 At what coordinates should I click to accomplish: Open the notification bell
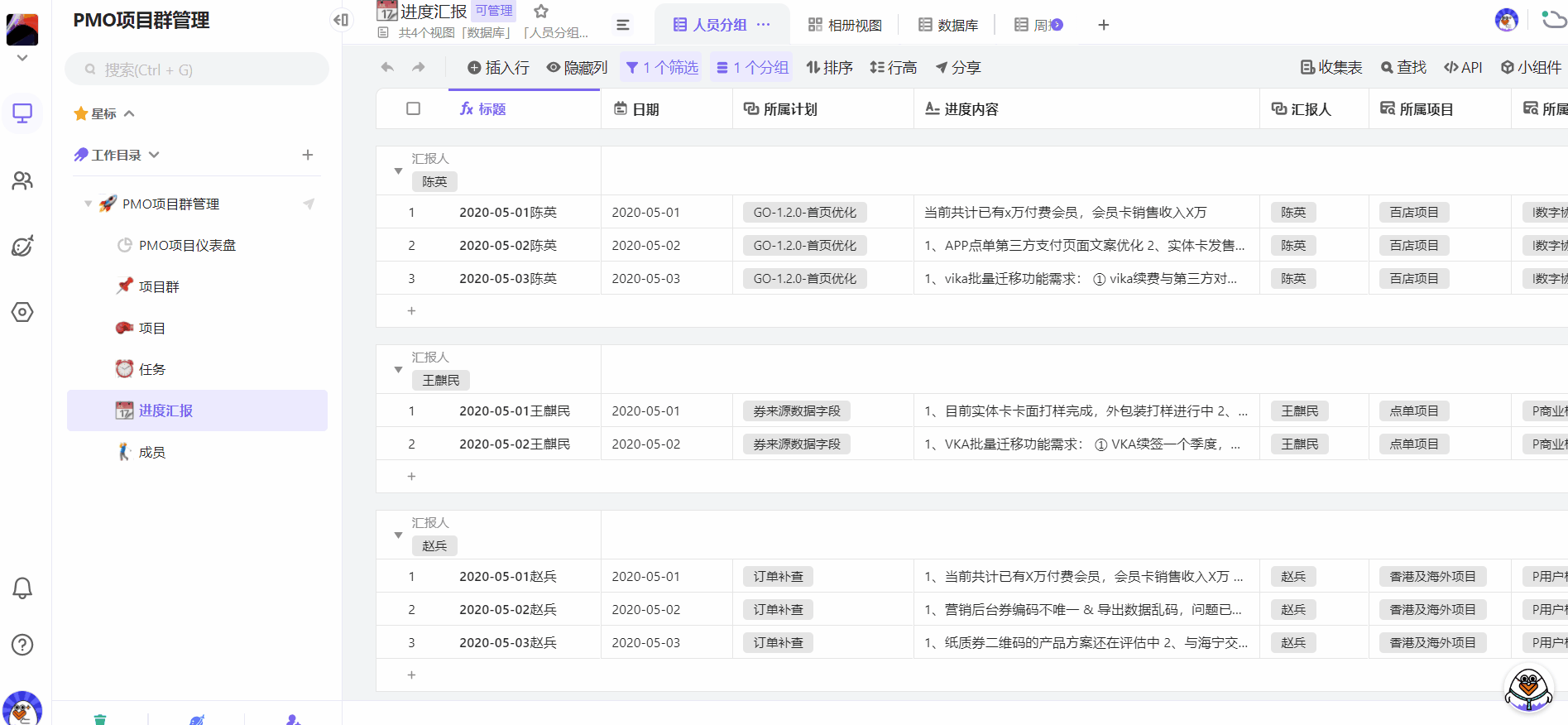(22, 588)
